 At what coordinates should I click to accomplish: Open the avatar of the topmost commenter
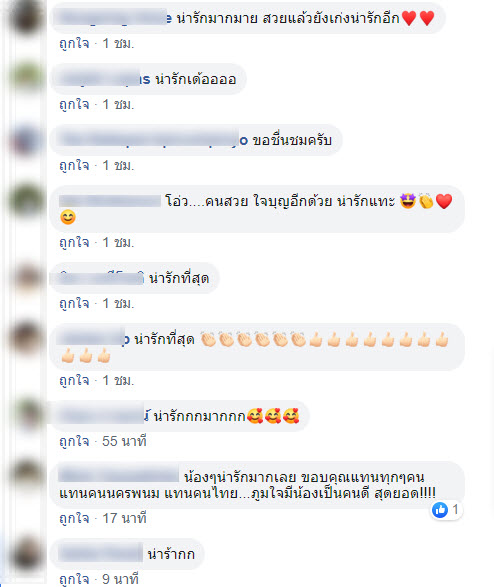coord(25,17)
